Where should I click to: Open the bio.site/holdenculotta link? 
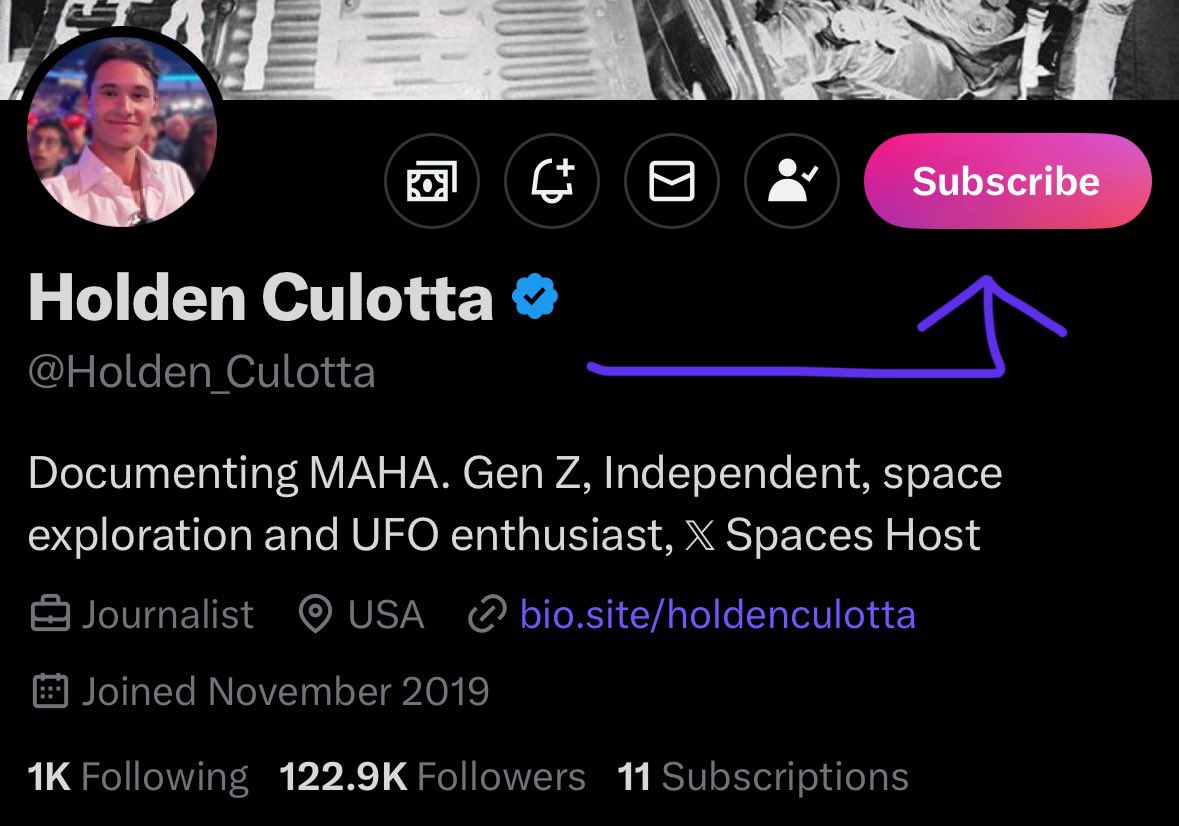point(717,614)
